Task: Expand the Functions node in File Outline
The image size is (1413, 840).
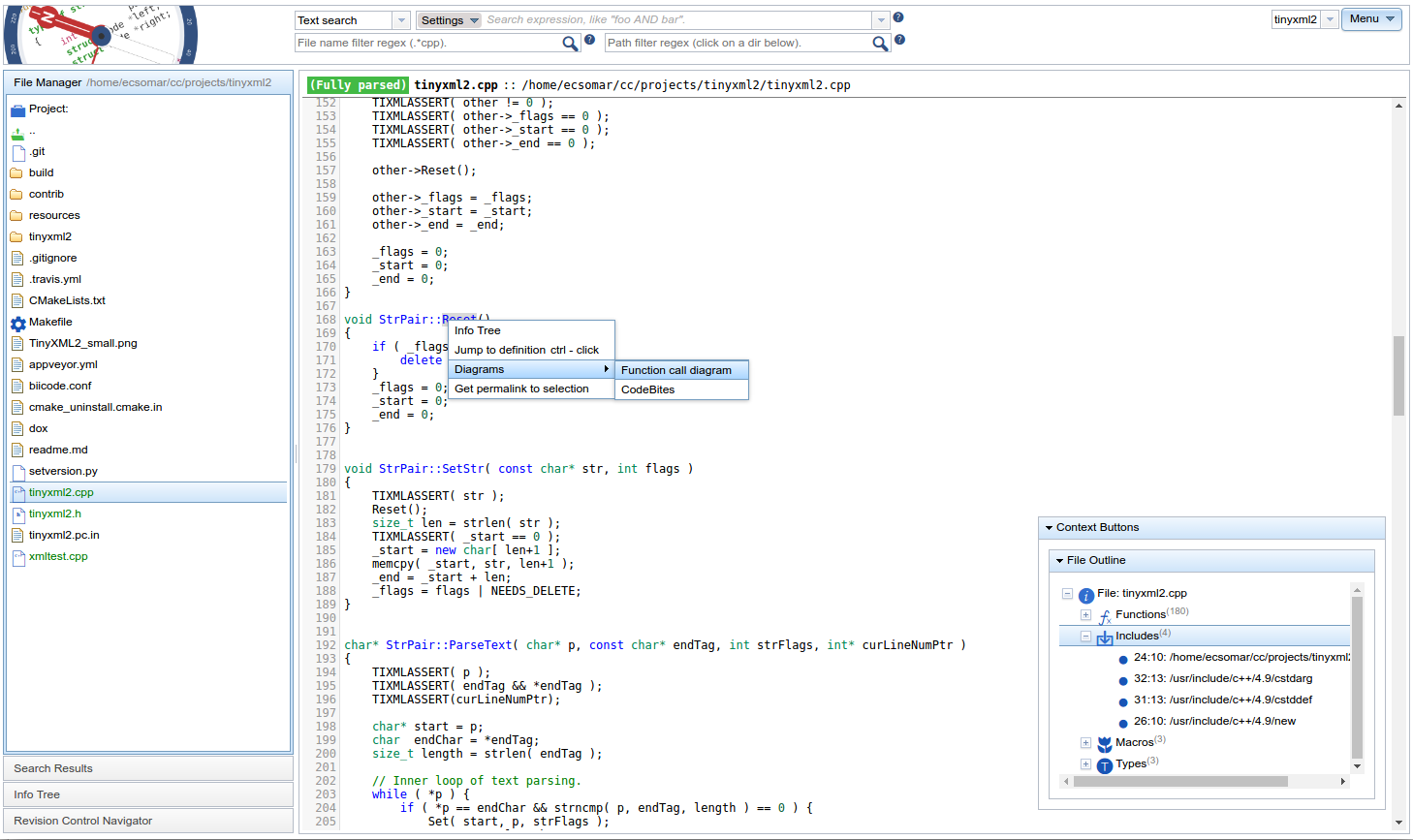Action: click(x=1085, y=614)
